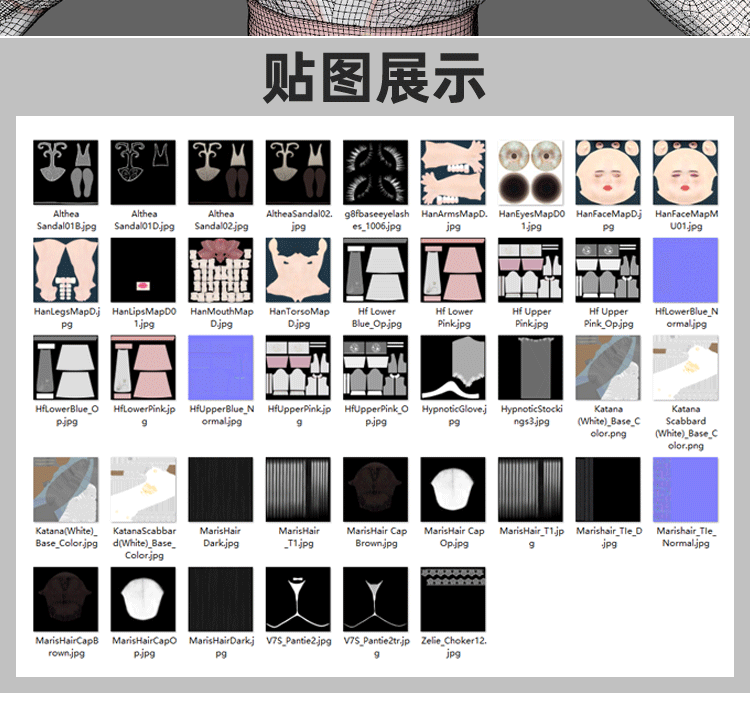750x710 pixels.
Task: Select the HanEyesMapD01.jpg eyes texture
Action: click(530, 172)
